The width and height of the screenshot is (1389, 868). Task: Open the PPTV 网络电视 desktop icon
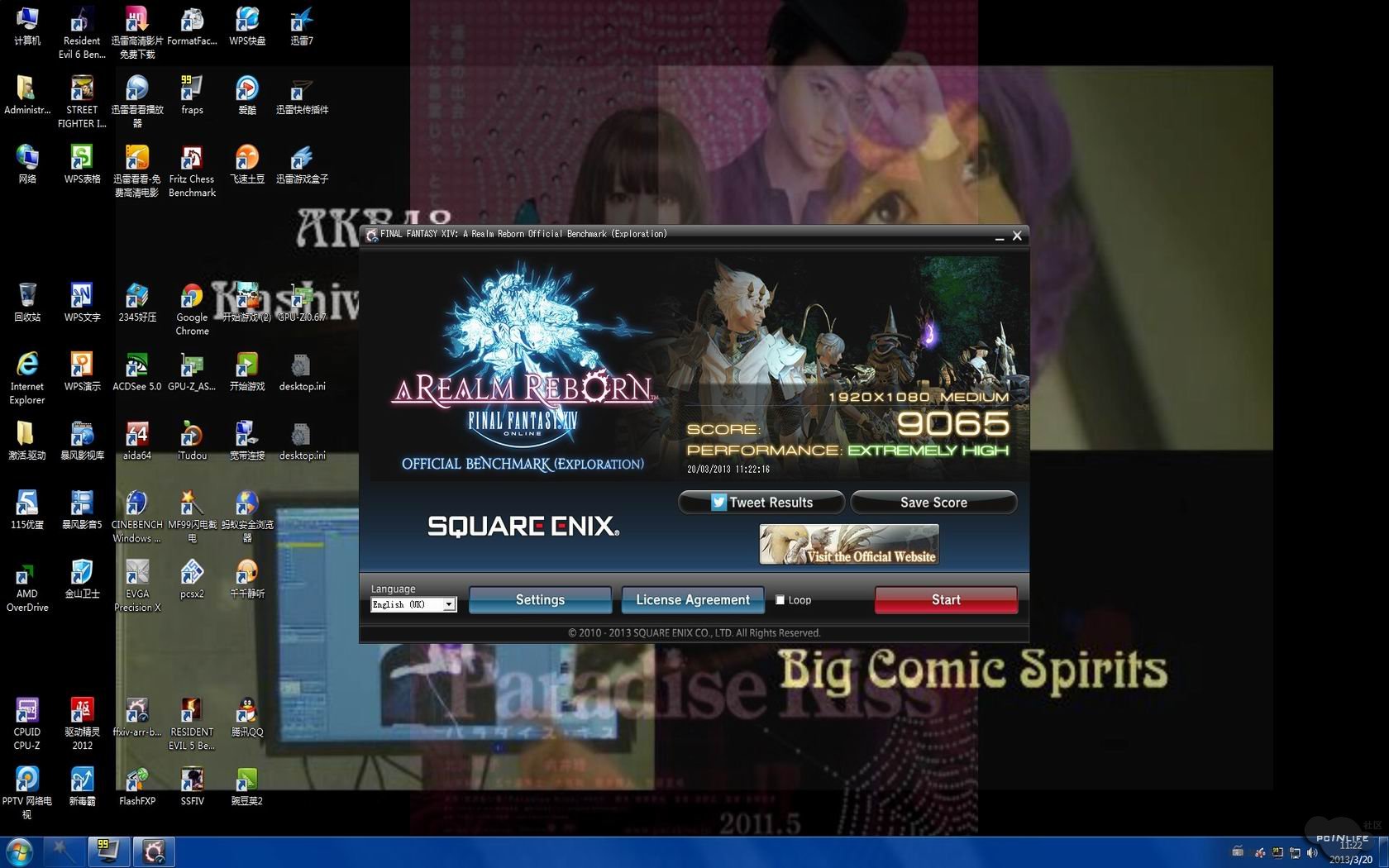pos(27,792)
